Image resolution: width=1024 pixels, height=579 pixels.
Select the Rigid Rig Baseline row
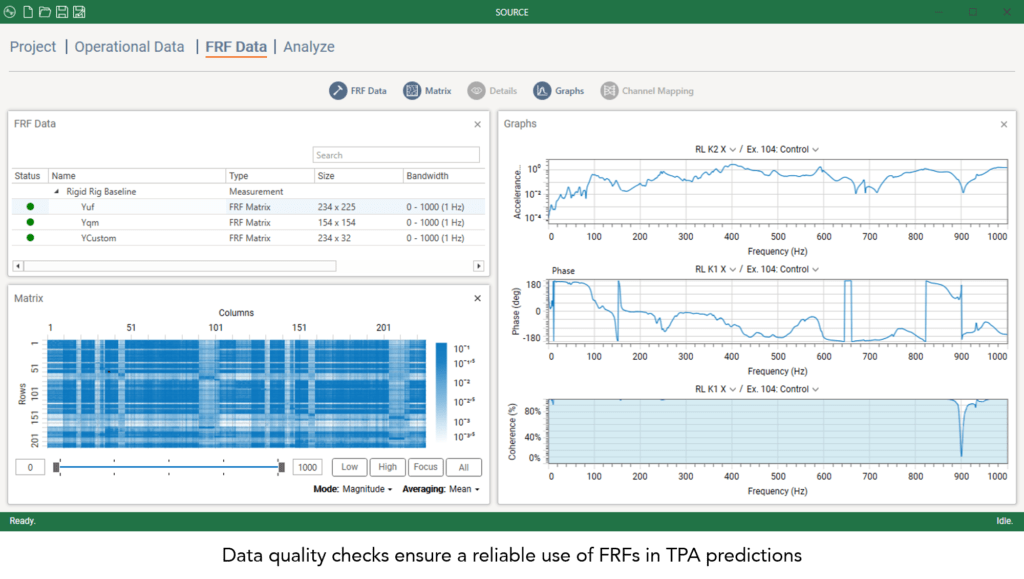click(248, 191)
